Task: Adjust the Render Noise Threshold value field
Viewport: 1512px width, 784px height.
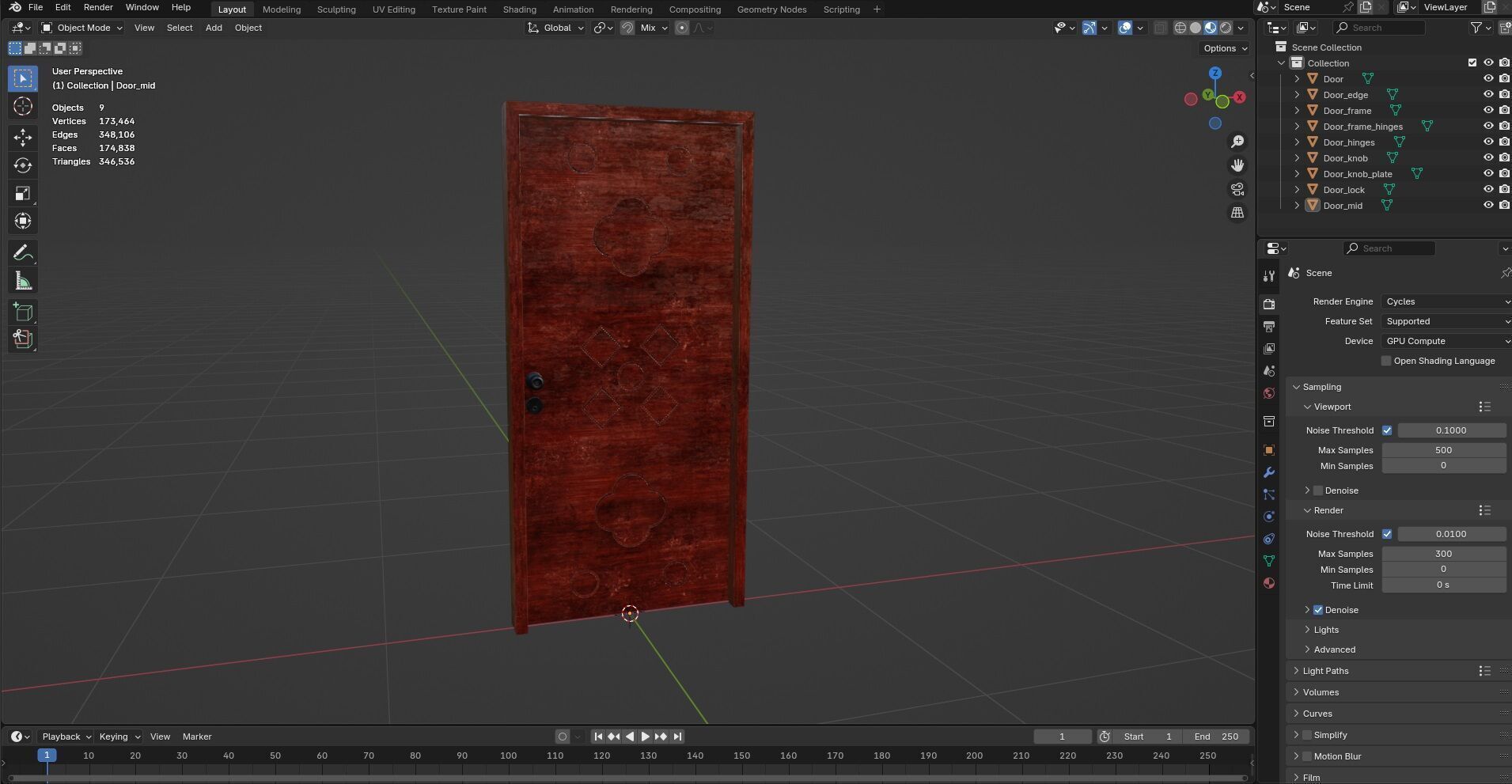Action: click(x=1451, y=534)
